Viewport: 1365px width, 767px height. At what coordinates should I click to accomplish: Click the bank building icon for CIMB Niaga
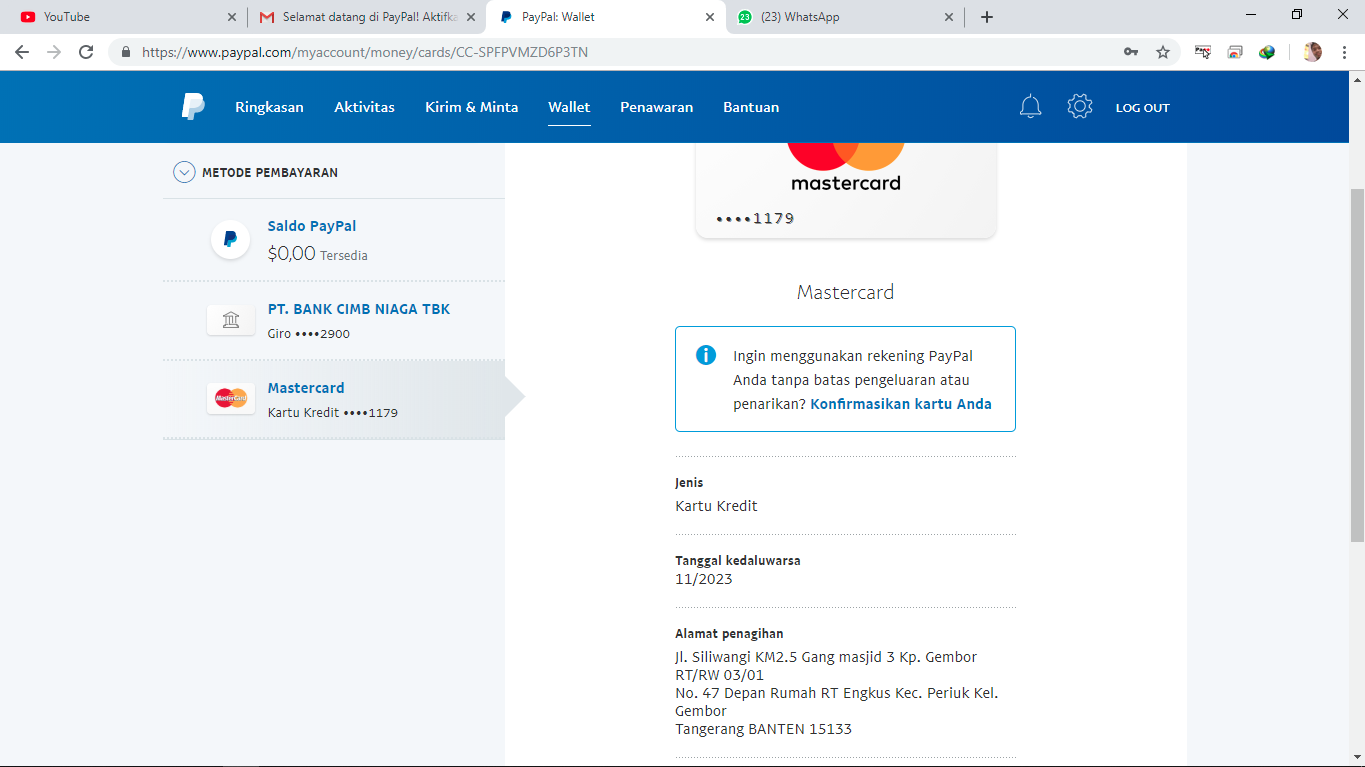[231, 320]
